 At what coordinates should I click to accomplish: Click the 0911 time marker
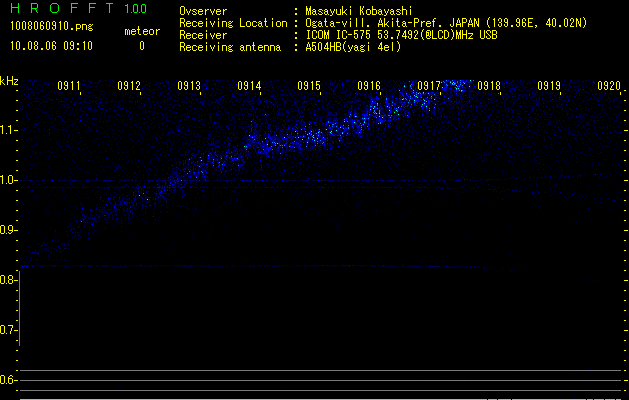pyautogui.click(x=69, y=85)
